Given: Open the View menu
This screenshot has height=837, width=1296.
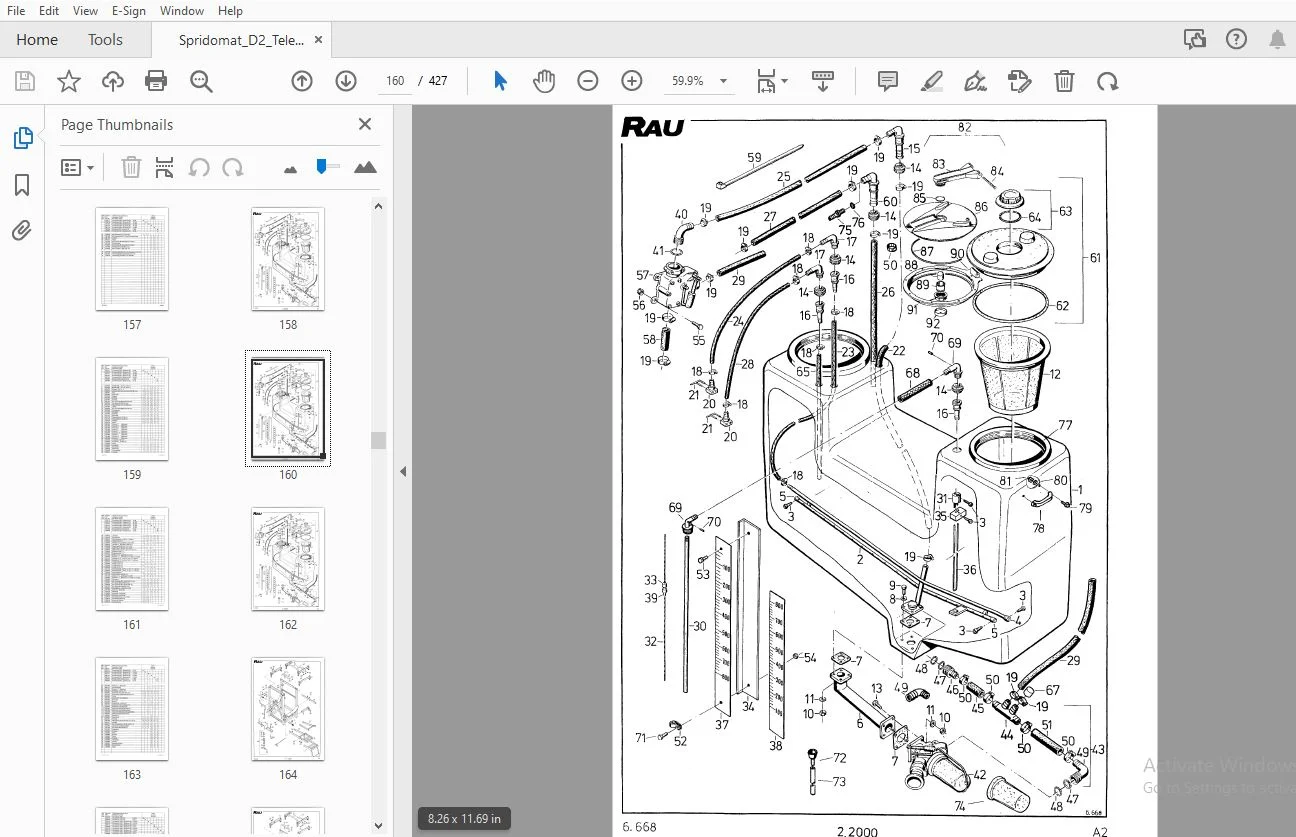Looking at the screenshot, I should pyautogui.click(x=86, y=10).
